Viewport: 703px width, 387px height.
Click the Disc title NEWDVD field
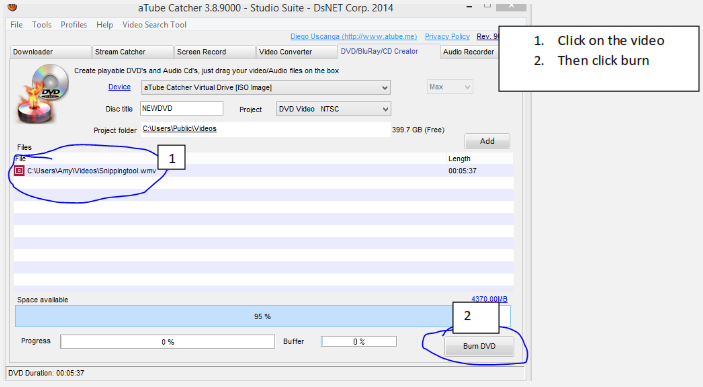tap(182, 109)
